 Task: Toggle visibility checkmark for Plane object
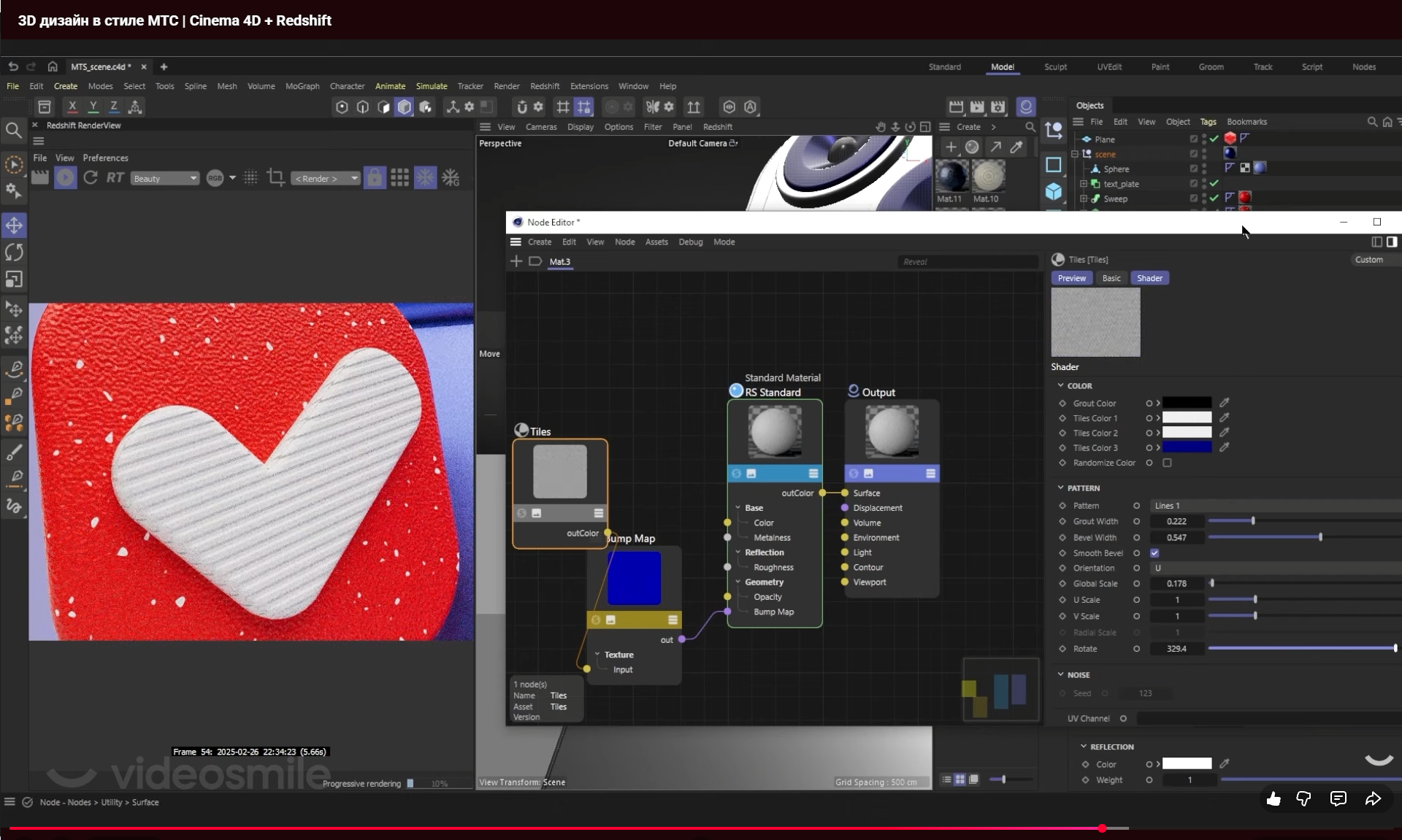[1214, 139]
